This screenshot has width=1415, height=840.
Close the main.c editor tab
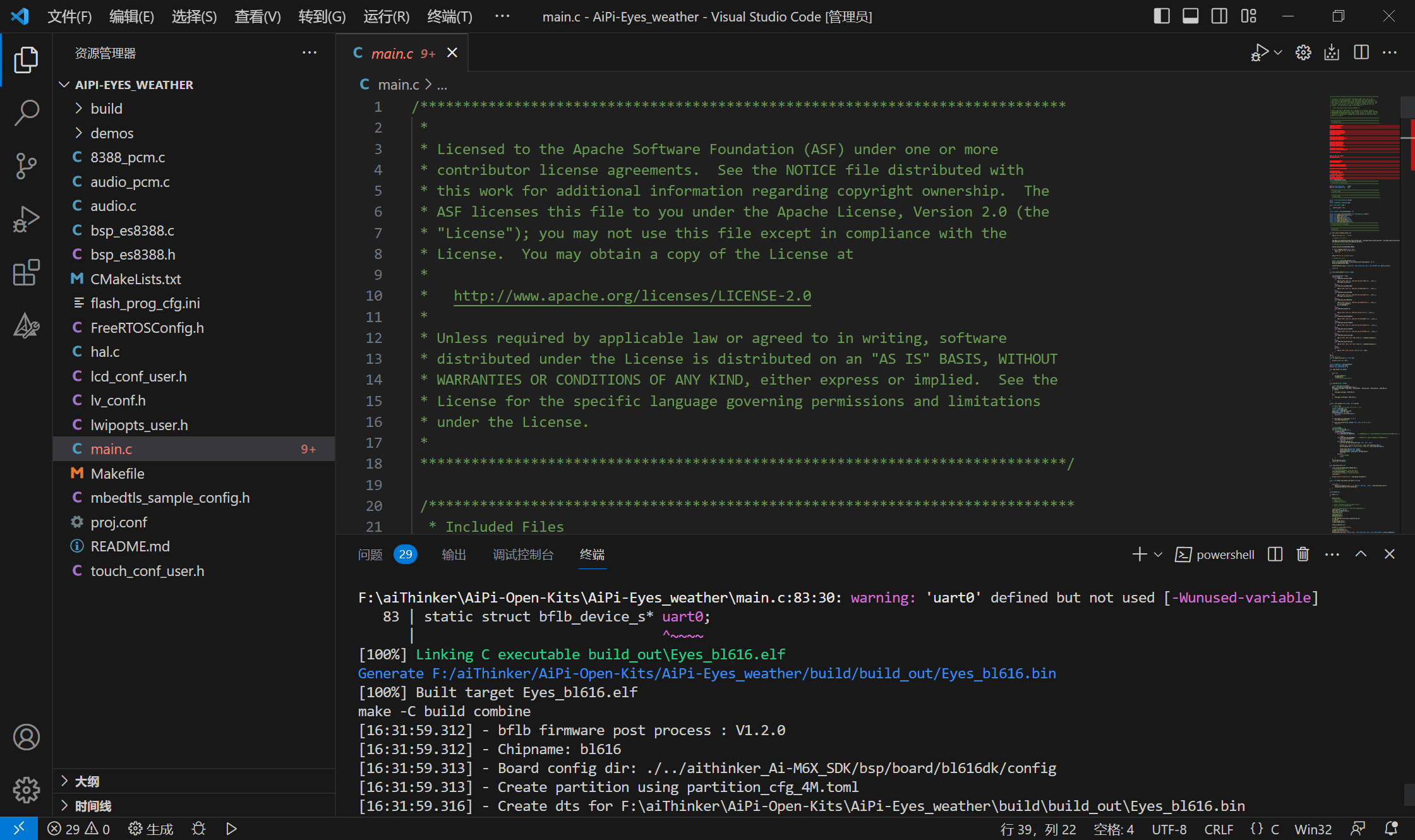[452, 53]
